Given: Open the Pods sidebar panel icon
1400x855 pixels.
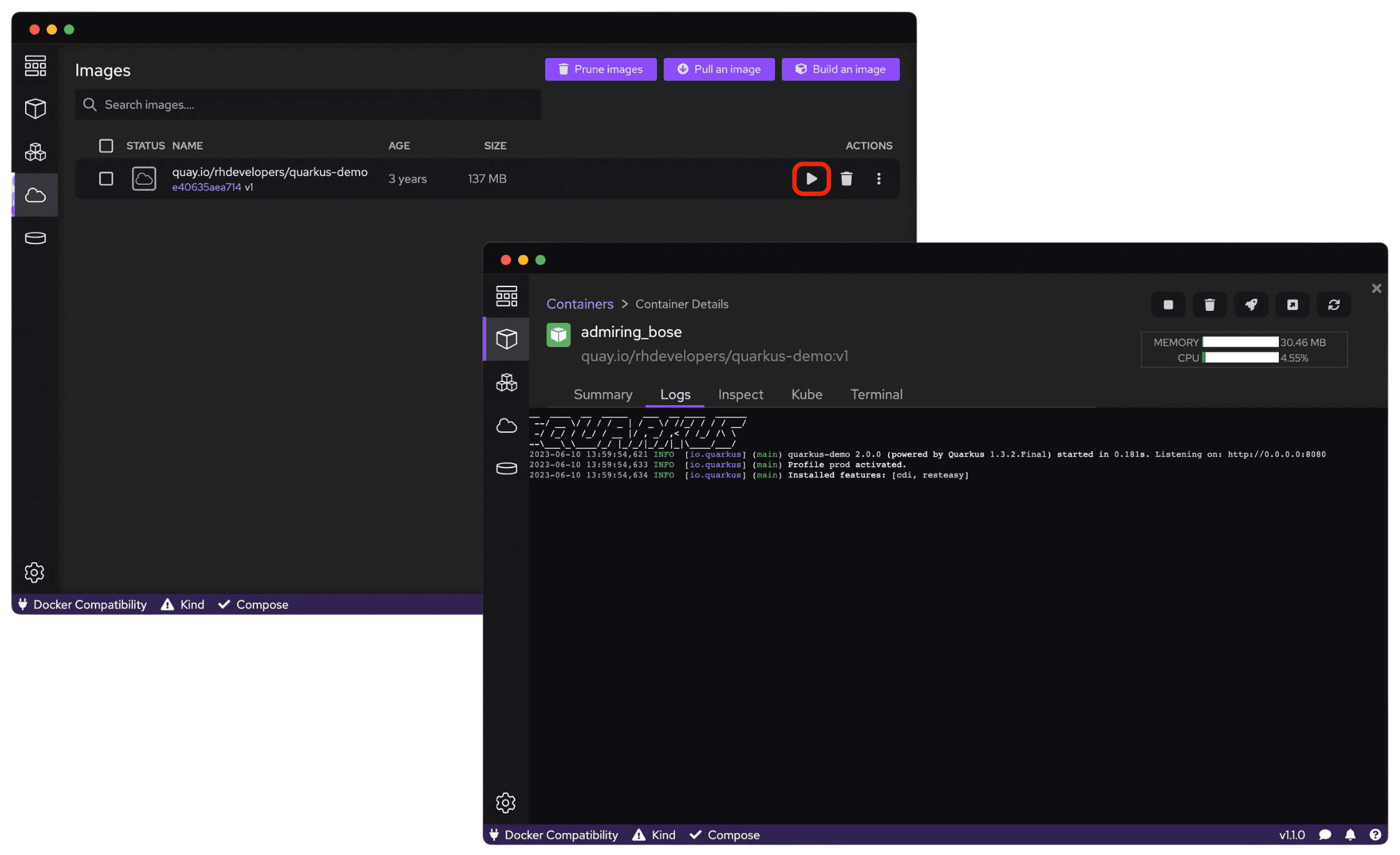Looking at the screenshot, I should point(34,151).
